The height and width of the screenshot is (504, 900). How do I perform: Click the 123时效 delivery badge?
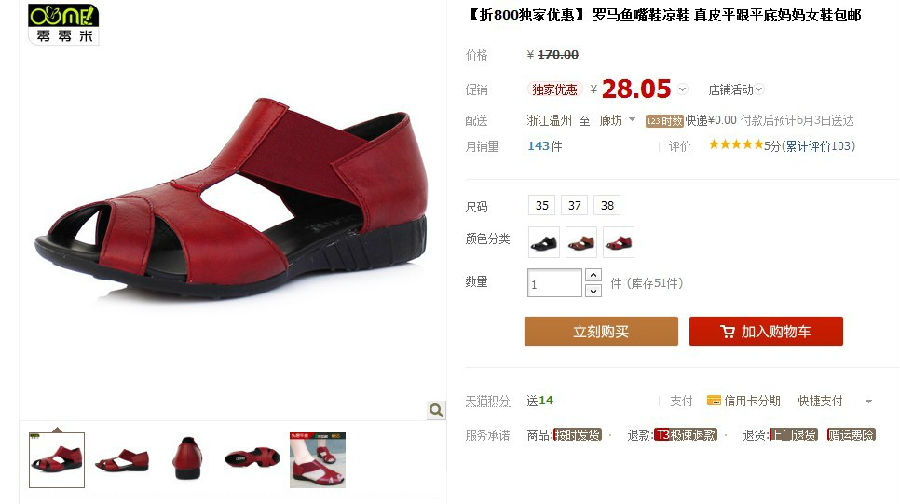665,121
